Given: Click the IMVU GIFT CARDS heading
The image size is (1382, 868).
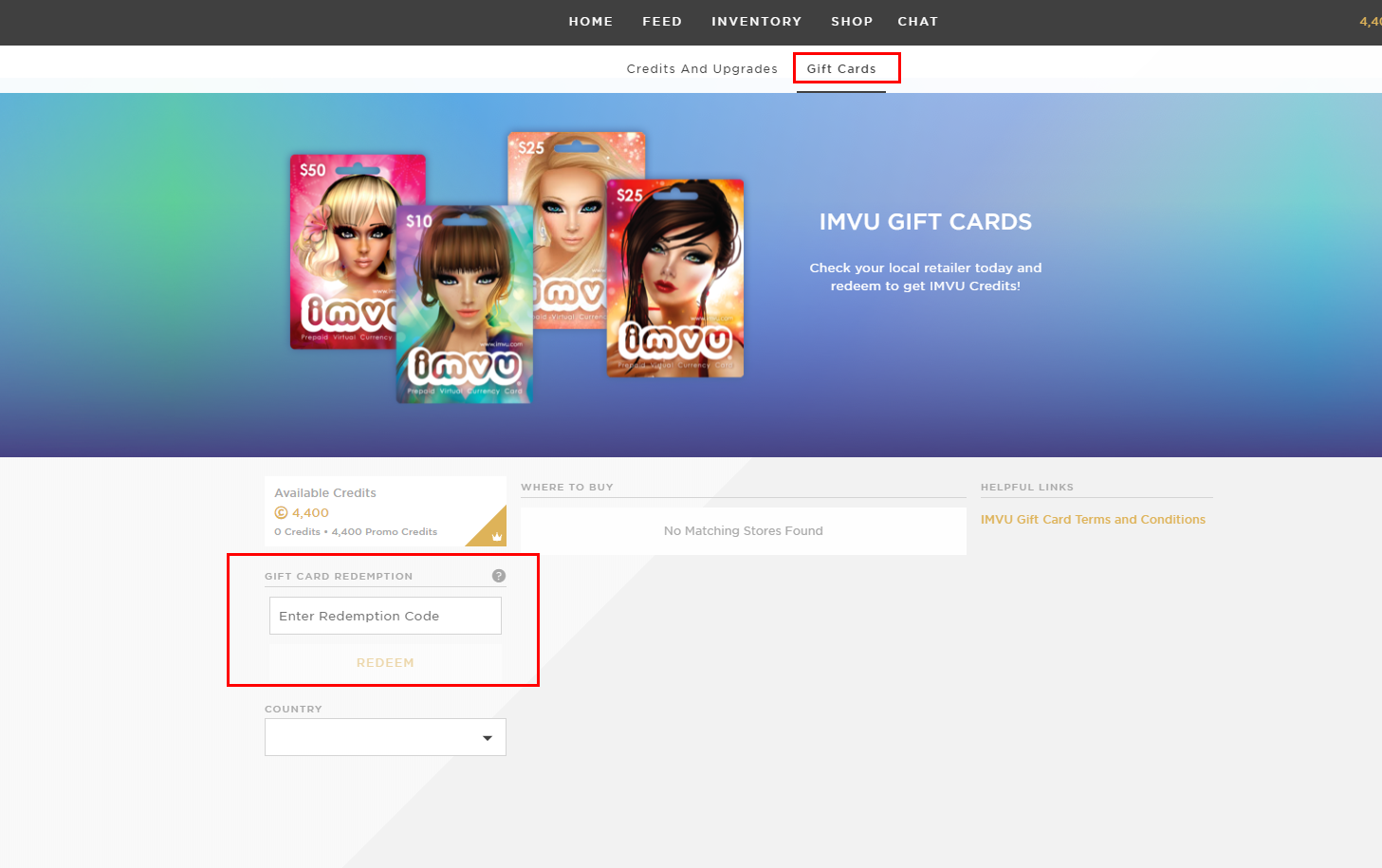Looking at the screenshot, I should [926, 222].
